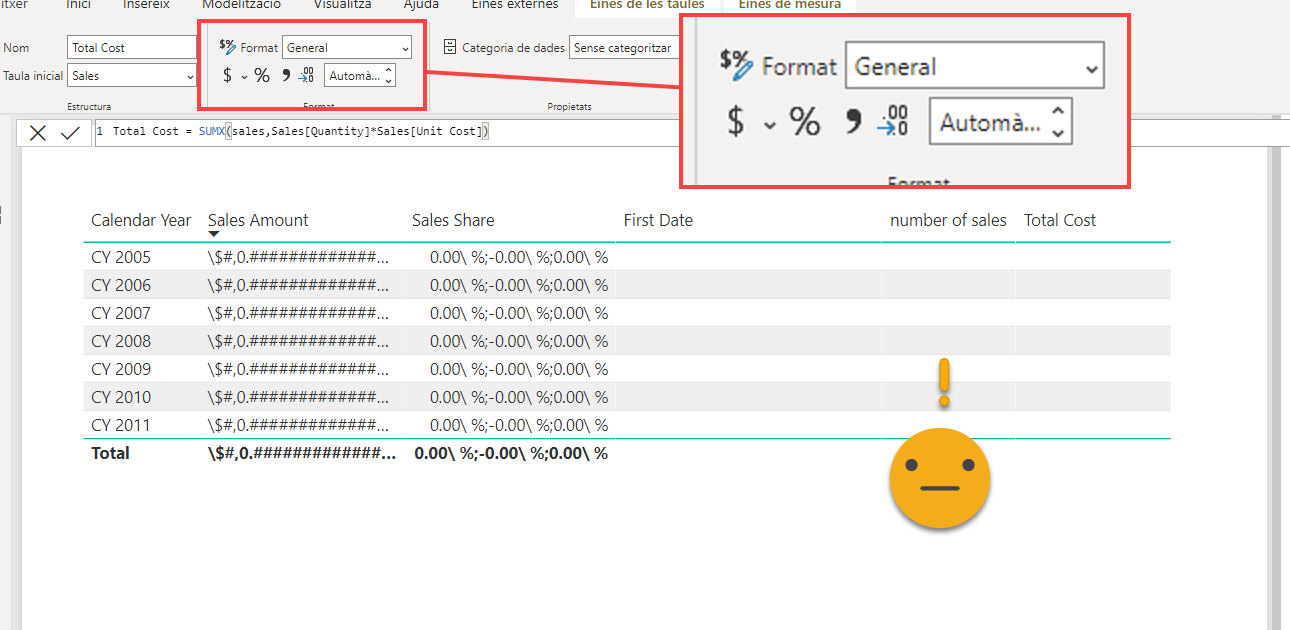
Task: Select the Visualitza ribbon tab
Action: click(342, 5)
